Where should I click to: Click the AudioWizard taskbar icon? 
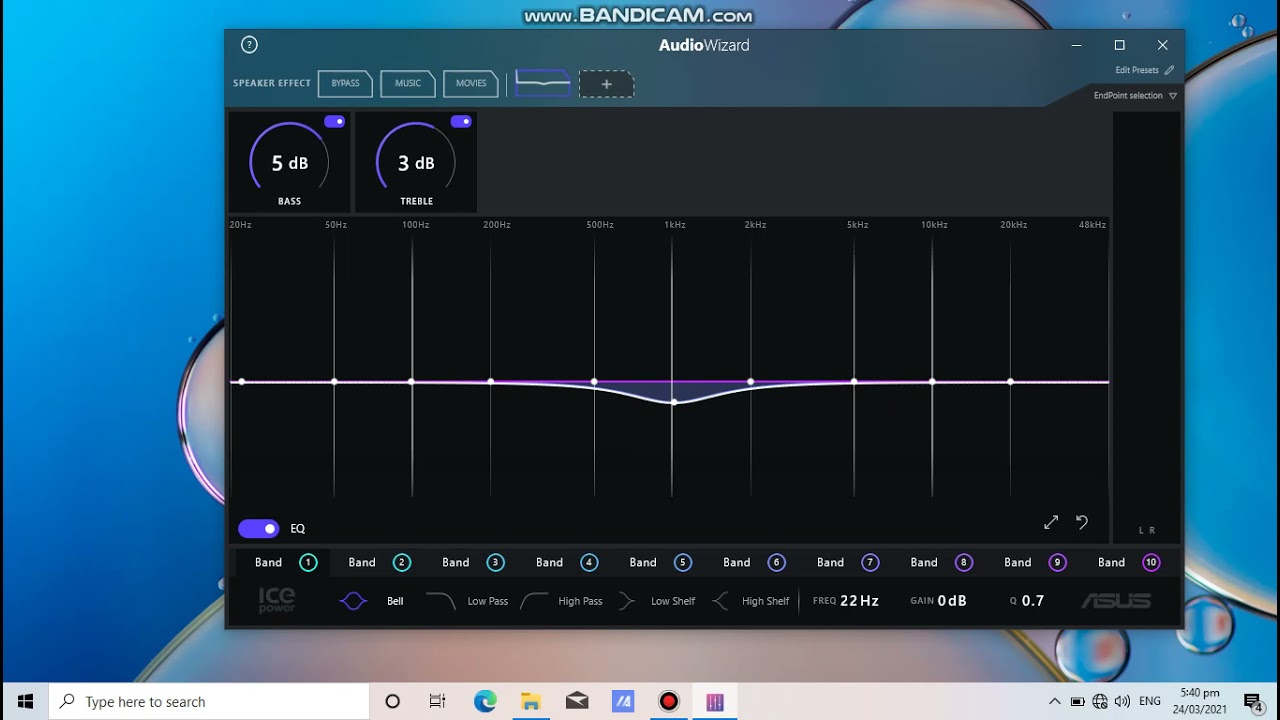click(x=715, y=701)
